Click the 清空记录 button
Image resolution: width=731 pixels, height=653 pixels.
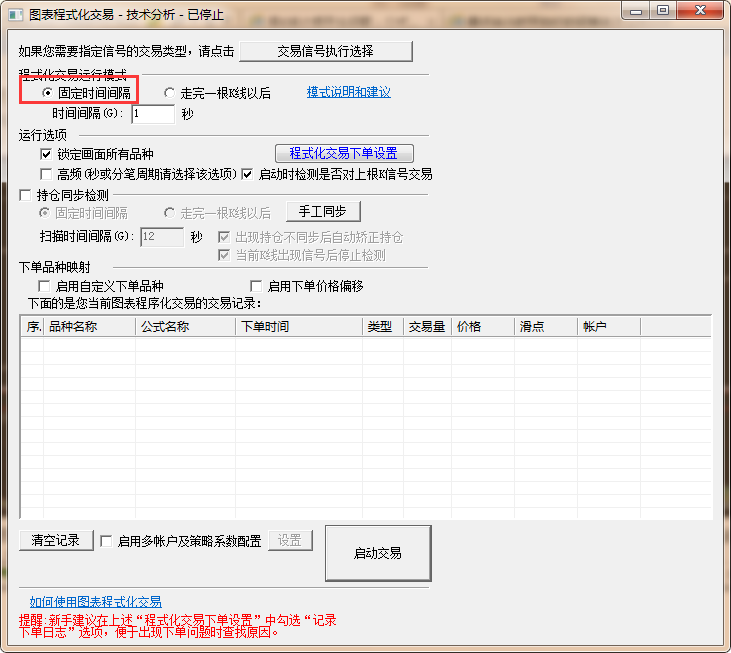click(x=56, y=541)
